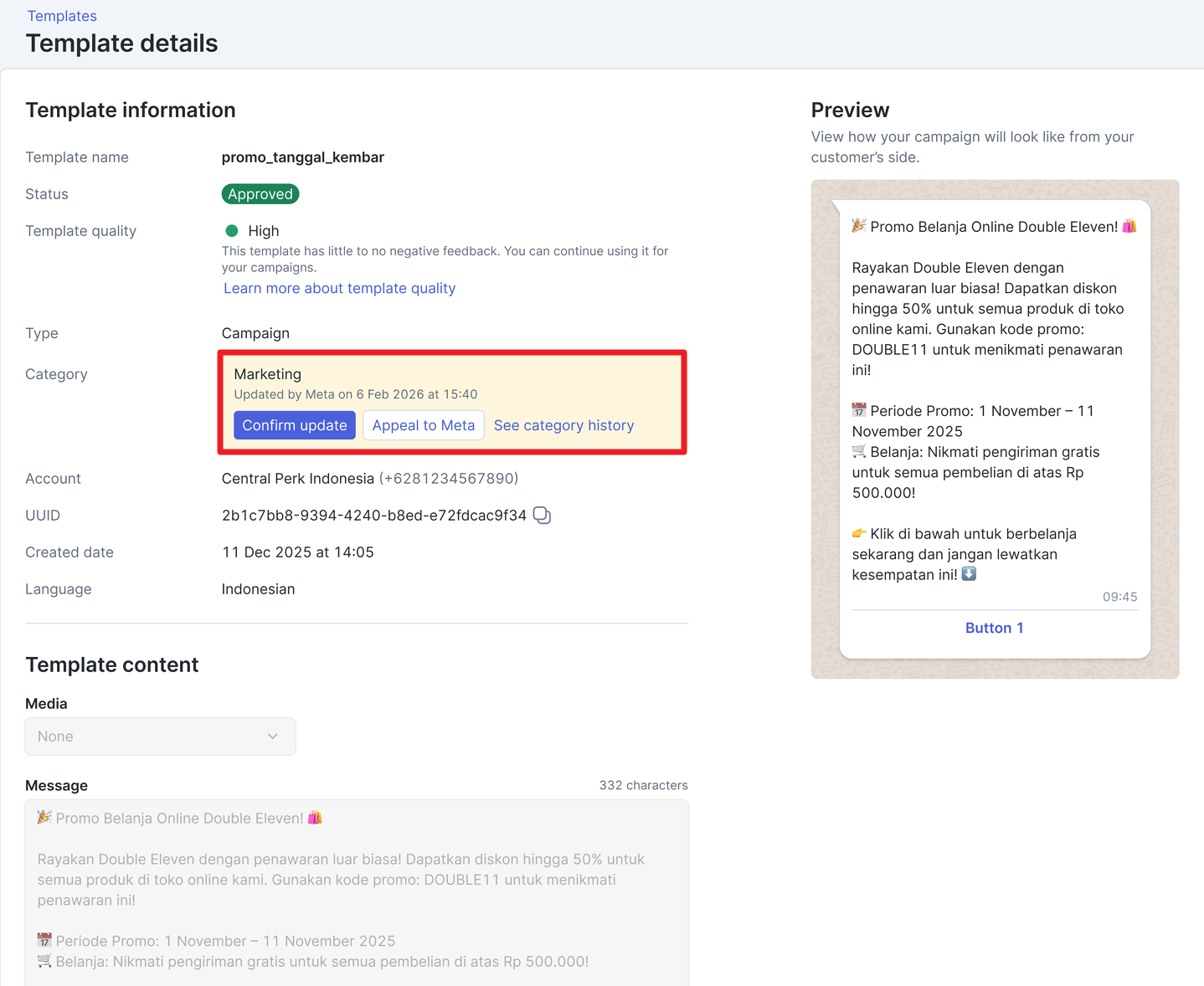Image resolution: width=1204 pixels, height=986 pixels.
Task: Click the chevron arrow in Media selector
Action: (273, 737)
